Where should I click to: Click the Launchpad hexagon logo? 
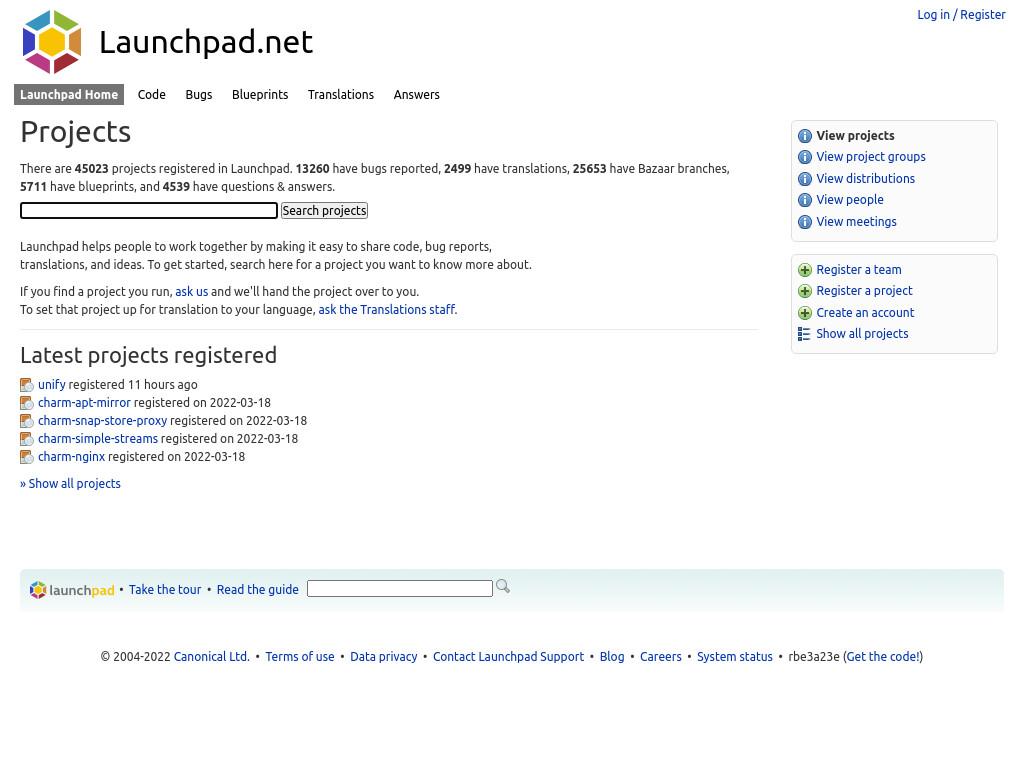(x=52, y=42)
